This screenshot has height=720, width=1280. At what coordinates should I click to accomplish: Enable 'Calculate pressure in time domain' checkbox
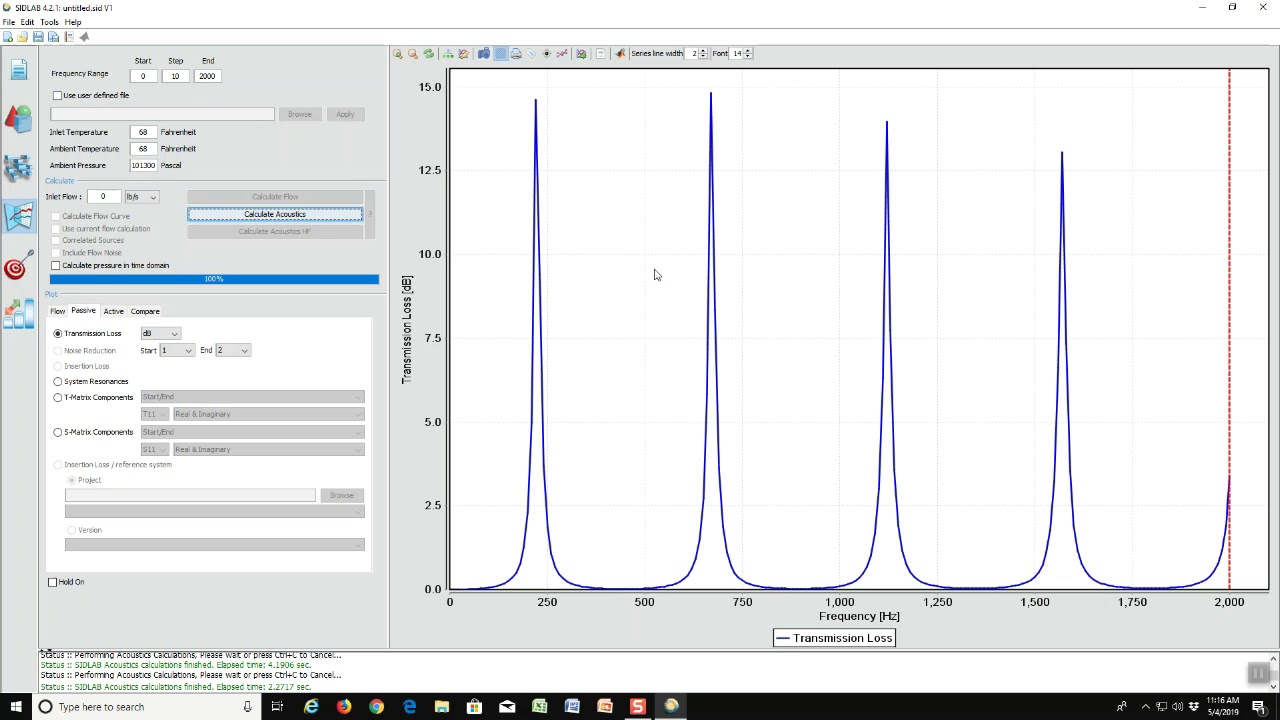(56, 265)
